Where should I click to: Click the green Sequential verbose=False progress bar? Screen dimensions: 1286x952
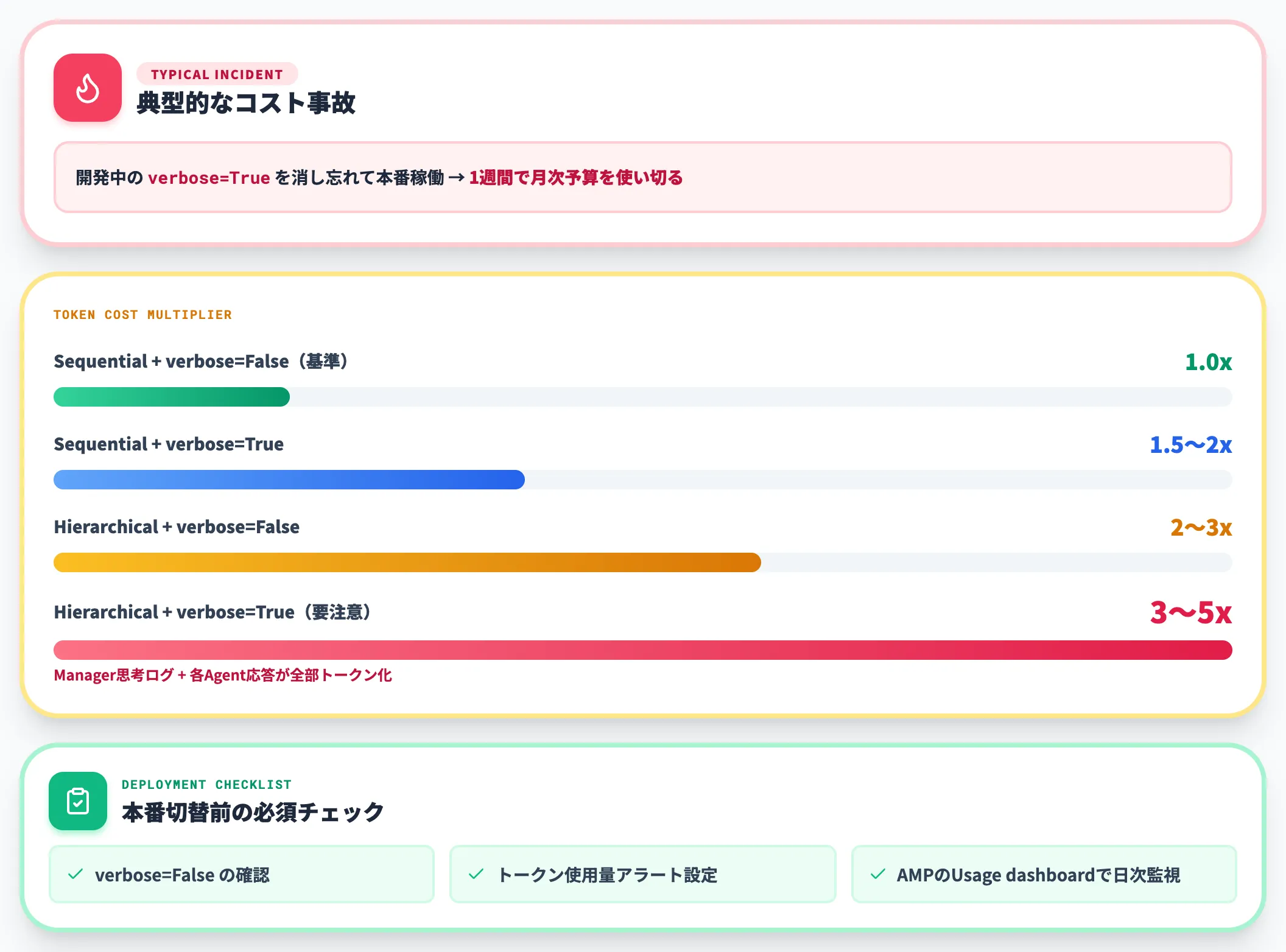point(172,397)
